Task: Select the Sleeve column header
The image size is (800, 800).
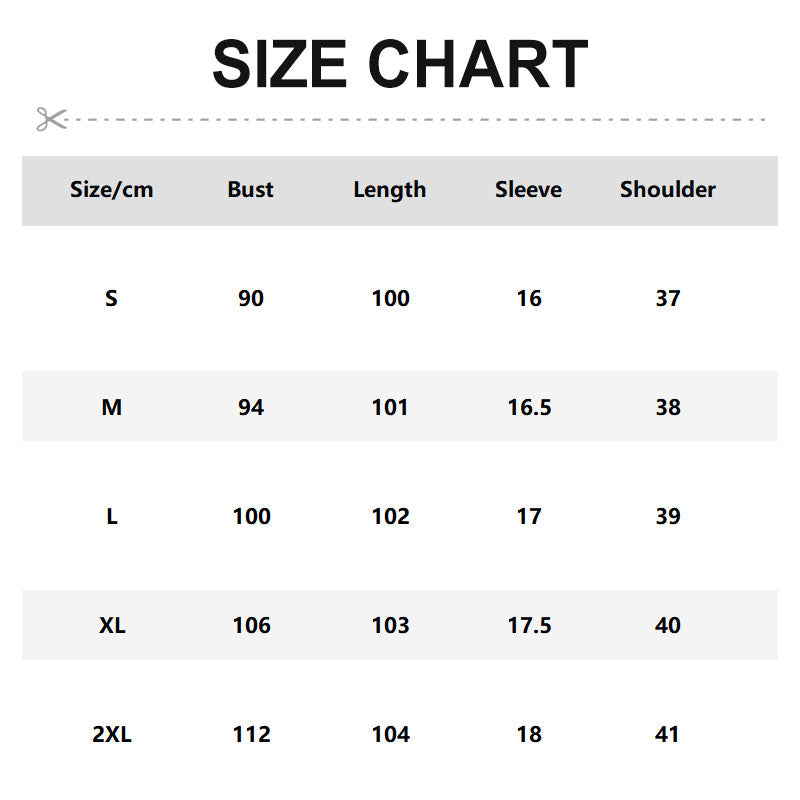Action: (528, 190)
